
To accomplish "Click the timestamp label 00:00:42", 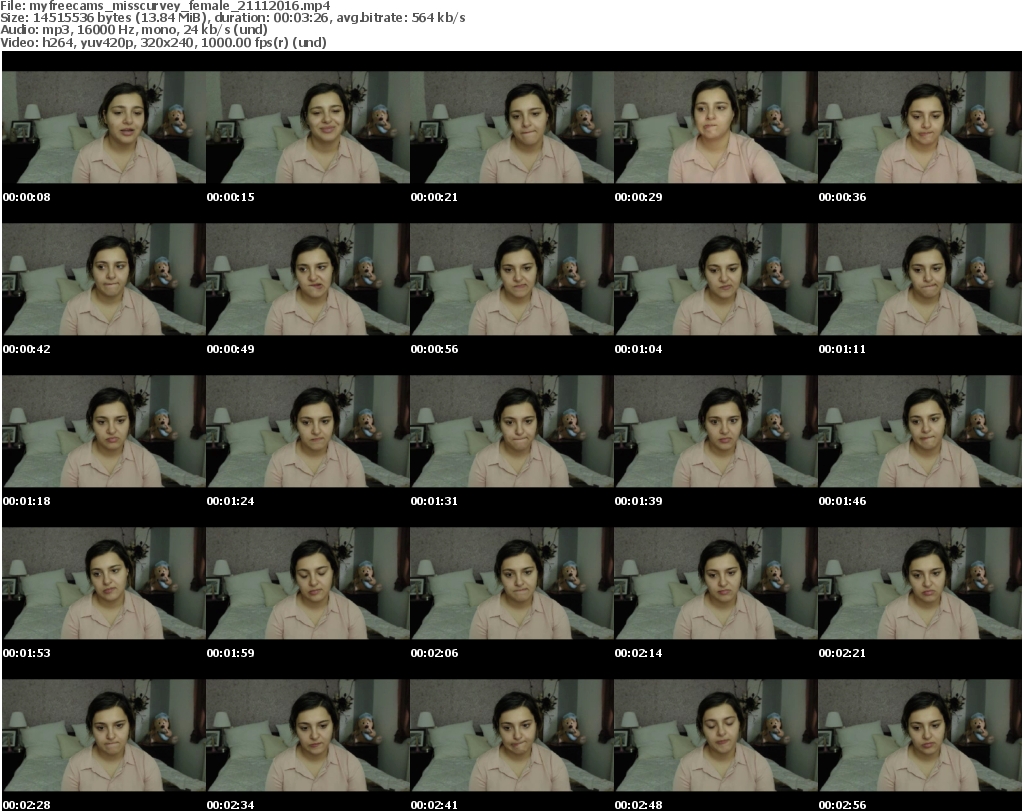I will tap(27, 349).
